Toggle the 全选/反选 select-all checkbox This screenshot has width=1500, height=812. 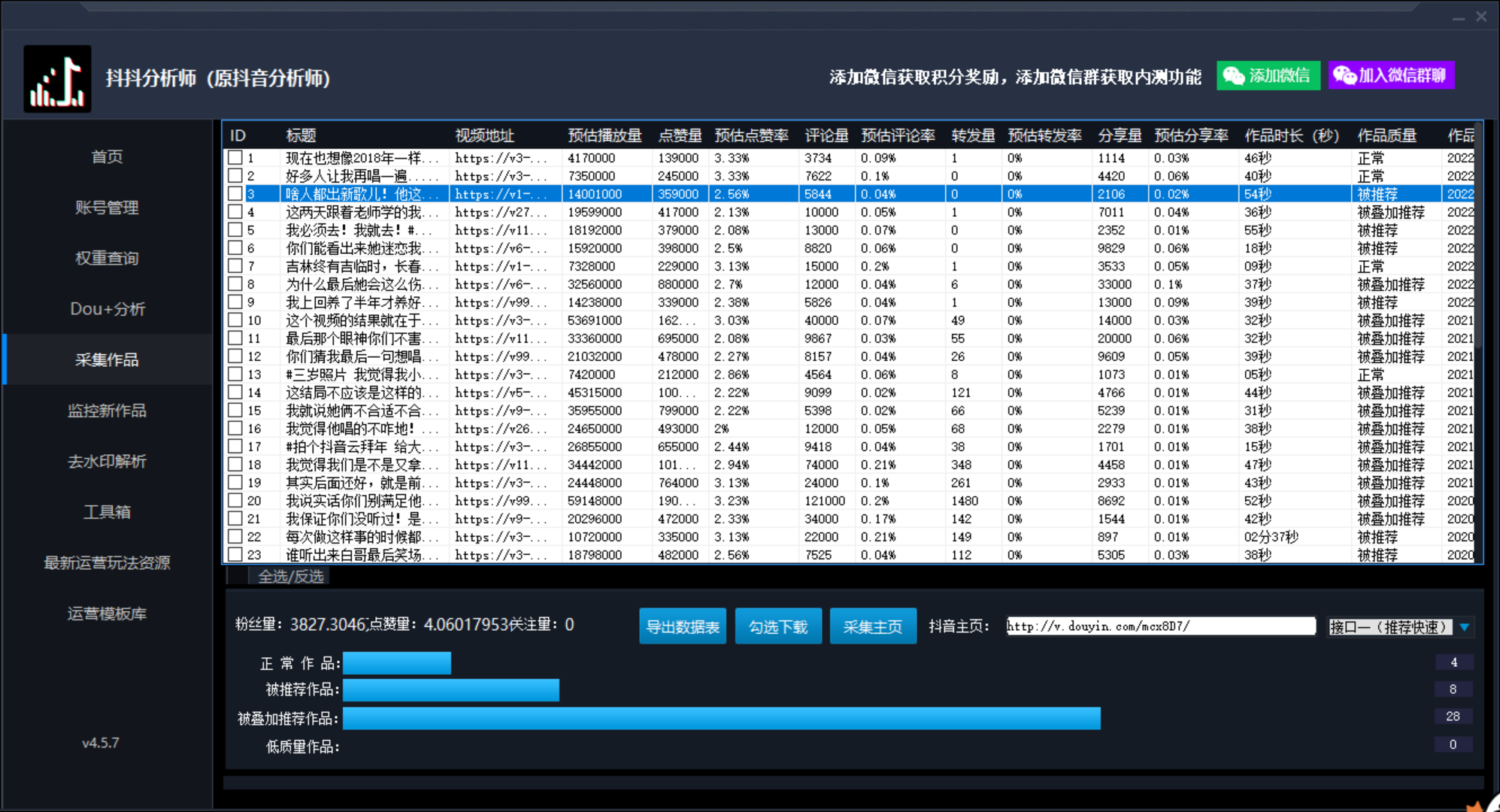pyautogui.click(x=238, y=577)
